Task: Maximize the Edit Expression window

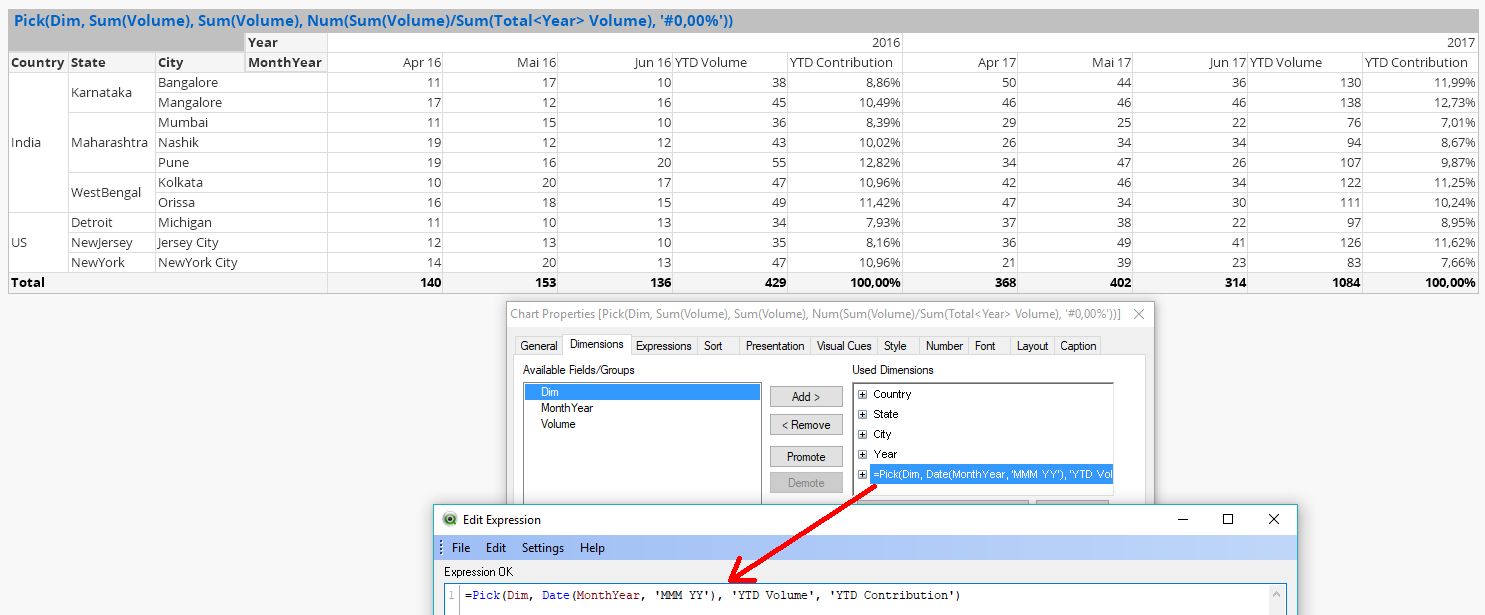Action: [1228, 519]
